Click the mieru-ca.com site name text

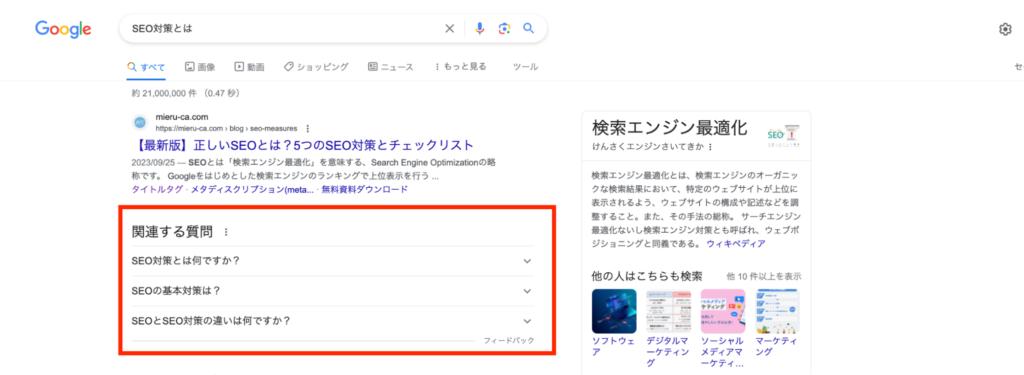[182, 117]
